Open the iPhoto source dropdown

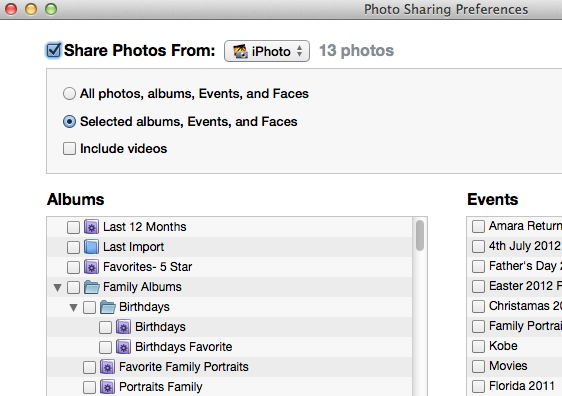coord(267,51)
